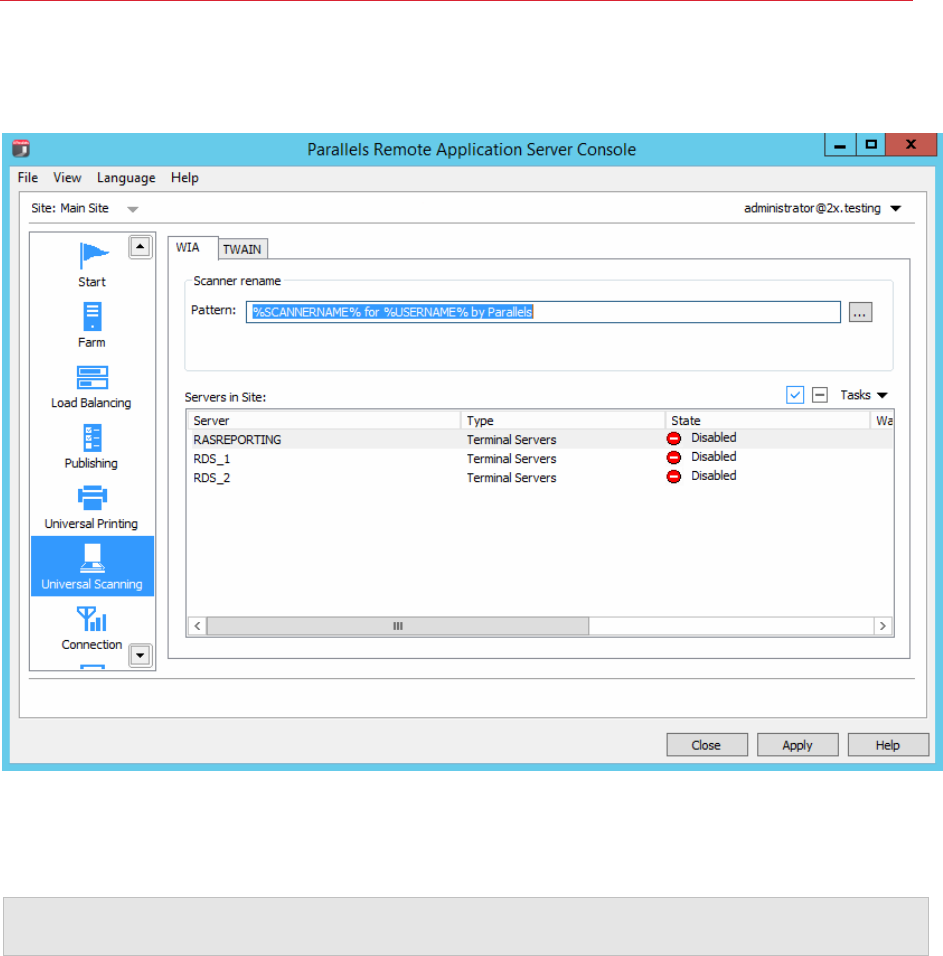Sort by the Type column header
The image size is (943, 956).
coord(563,420)
